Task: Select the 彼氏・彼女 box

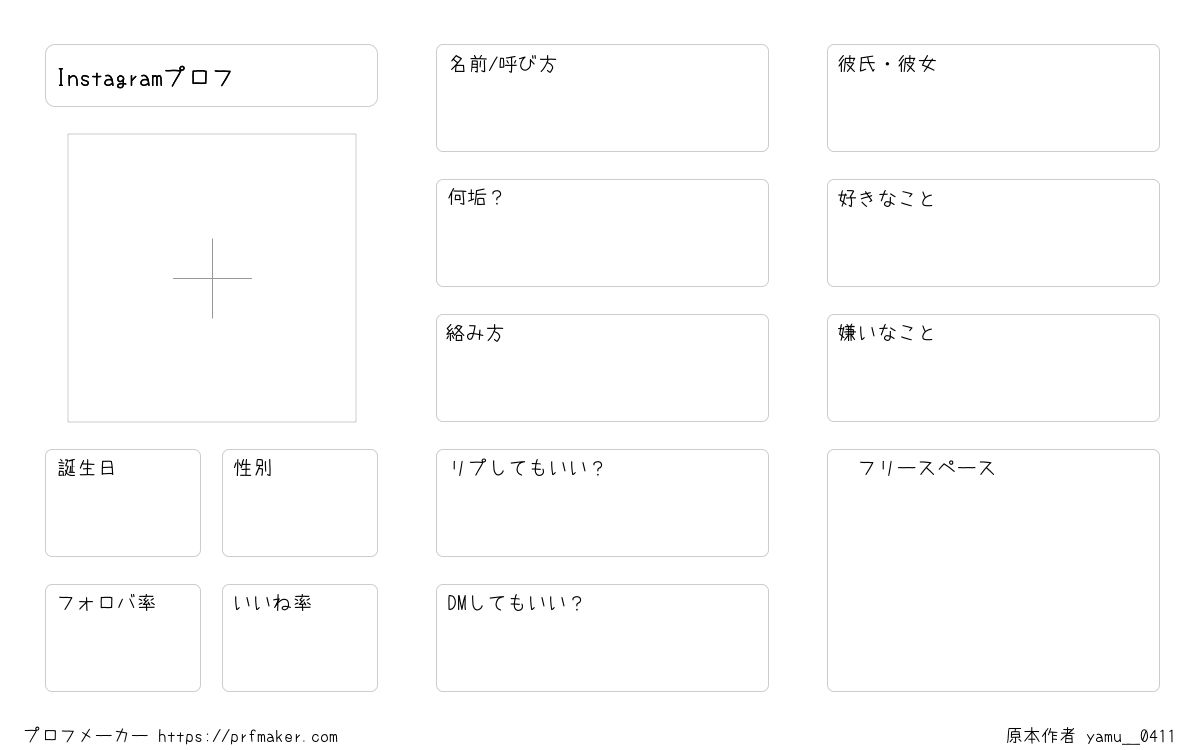Action: tap(993, 98)
